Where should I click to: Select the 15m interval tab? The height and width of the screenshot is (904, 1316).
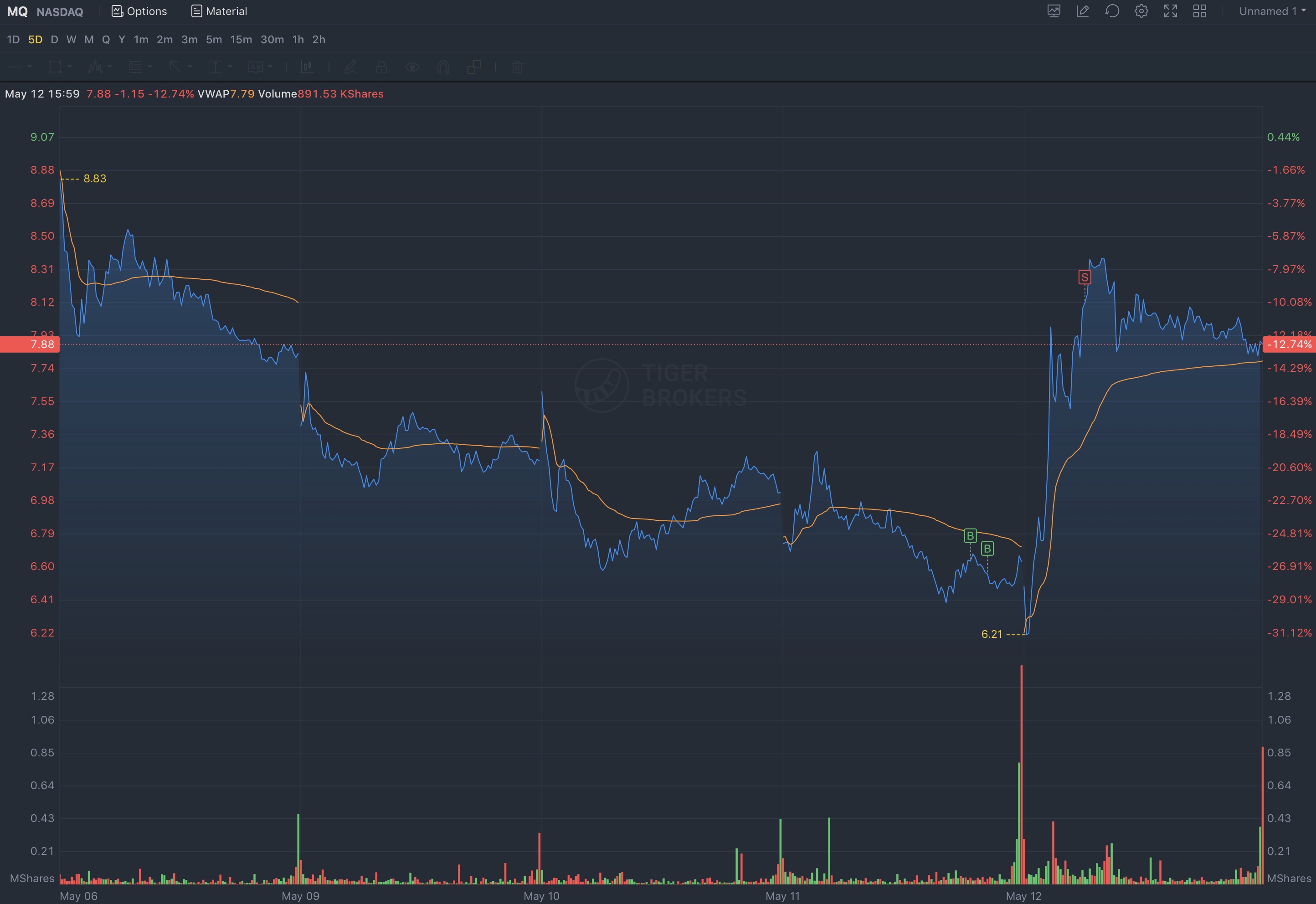(x=241, y=40)
